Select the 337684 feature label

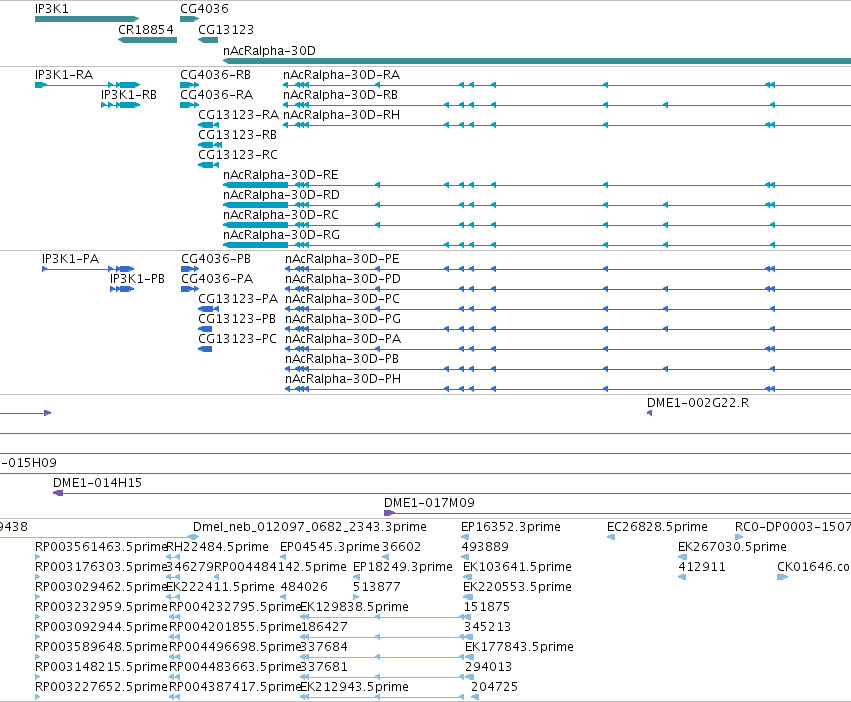pyautogui.click(x=324, y=647)
